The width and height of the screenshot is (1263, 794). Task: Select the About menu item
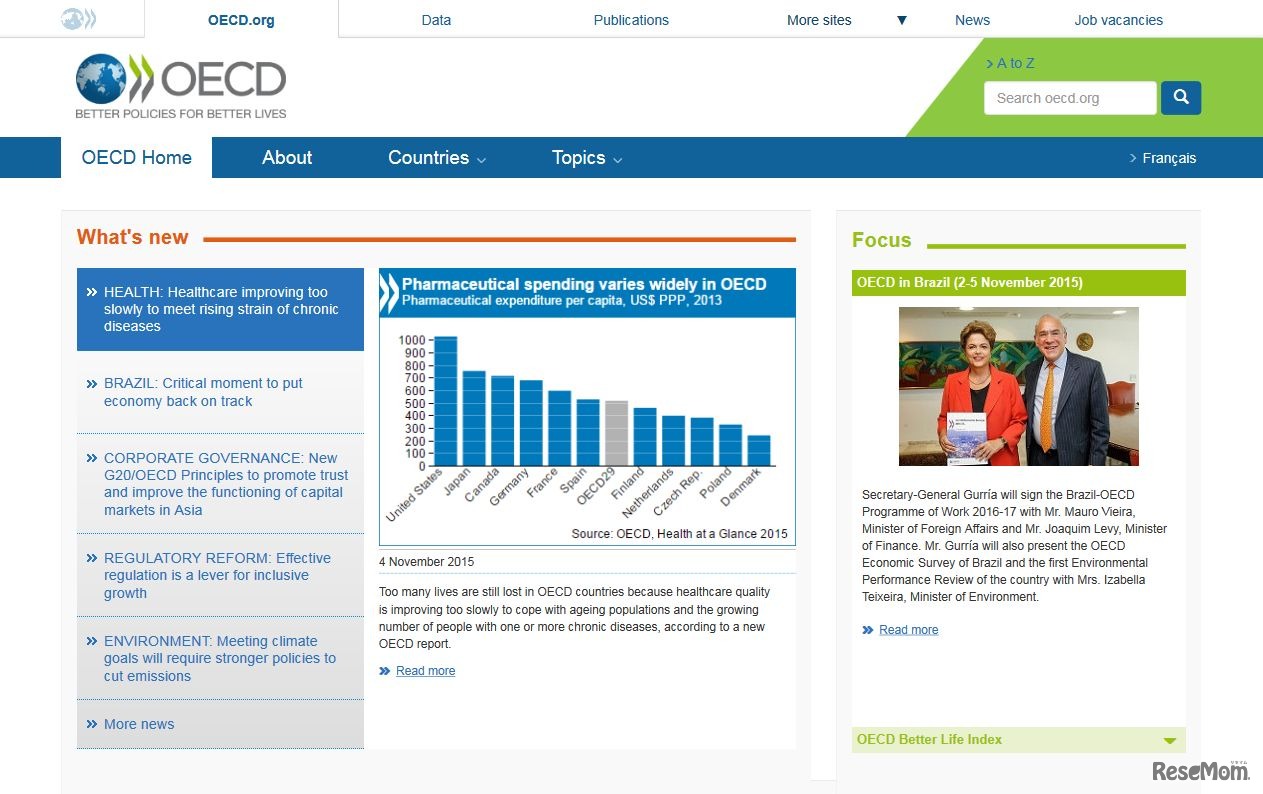(x=287, y=157)
